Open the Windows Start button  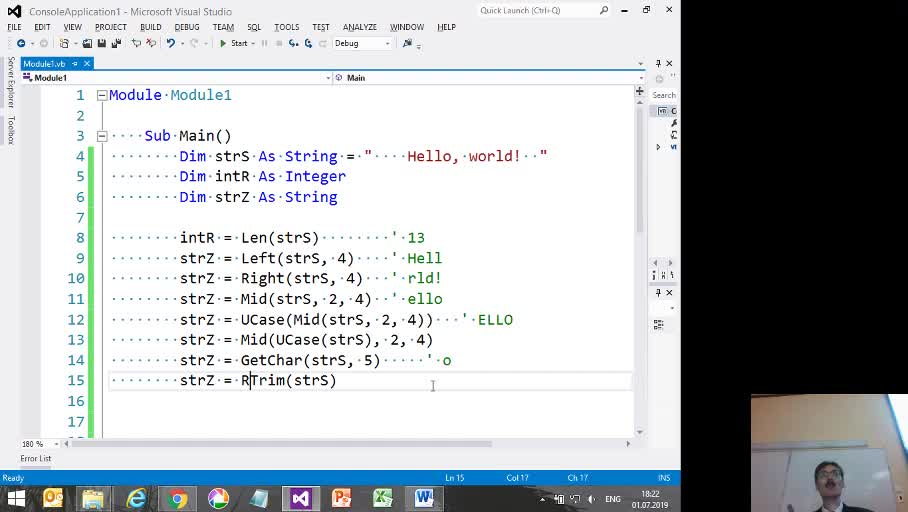16,499
